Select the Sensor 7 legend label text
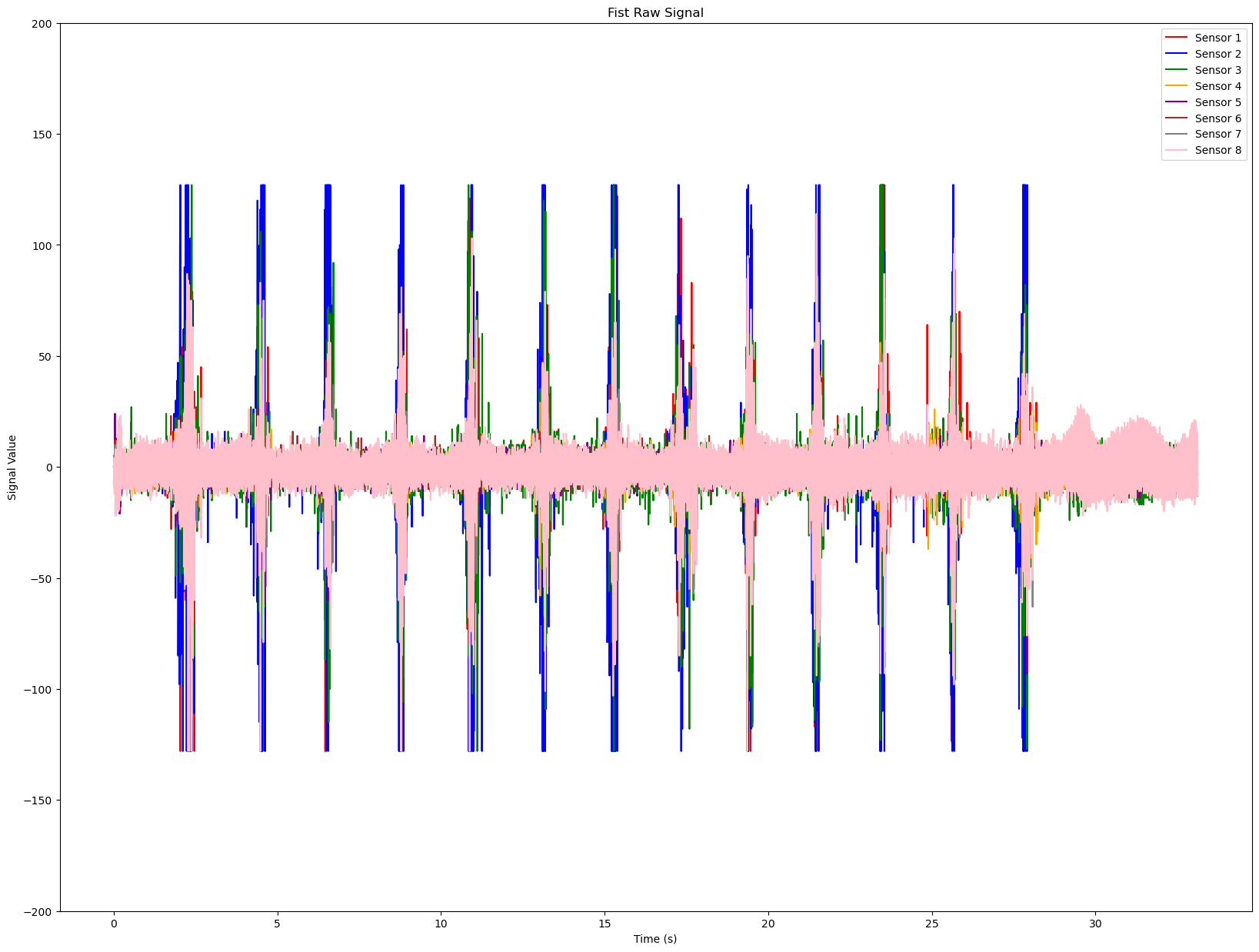The width and height of the screenshot is (1259, 952). pyautogui.click(x=1217, y=134)
